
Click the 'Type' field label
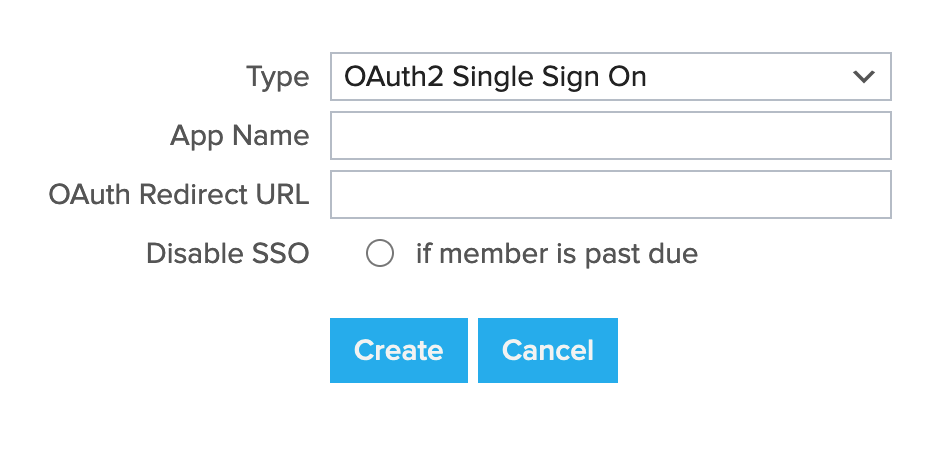(277, 77)
